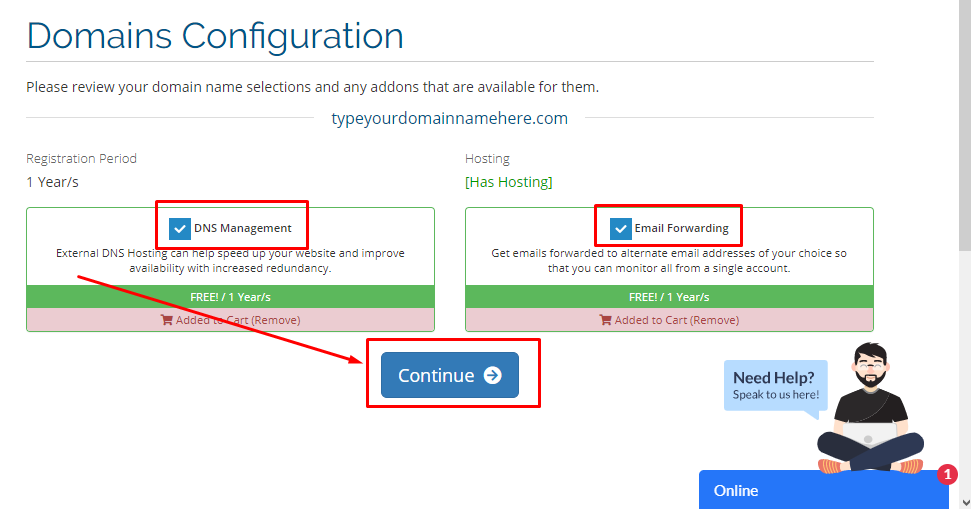Click the chat mascot with the laptop

(869, 410)
